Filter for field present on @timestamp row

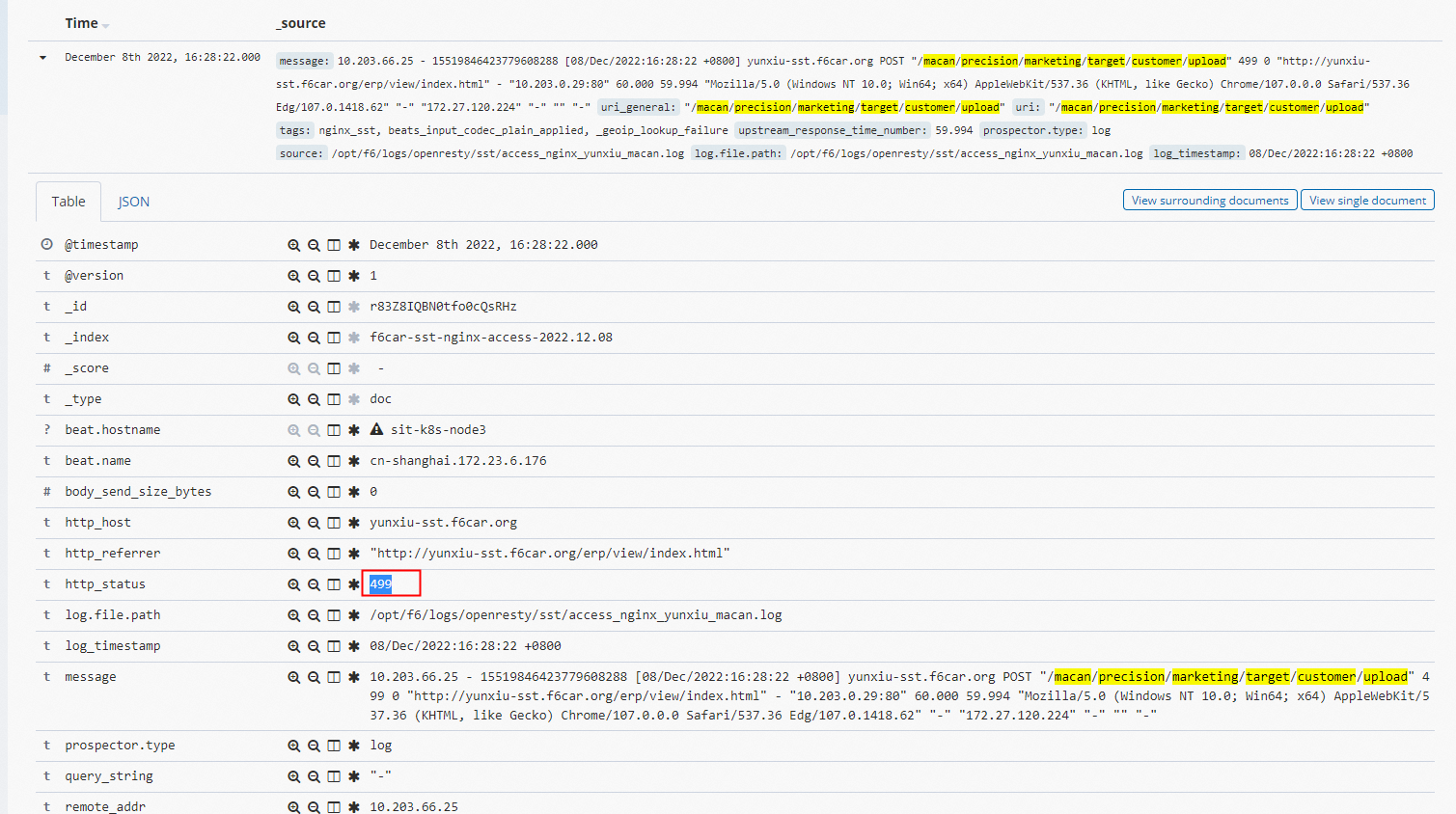tap(354, 245)
